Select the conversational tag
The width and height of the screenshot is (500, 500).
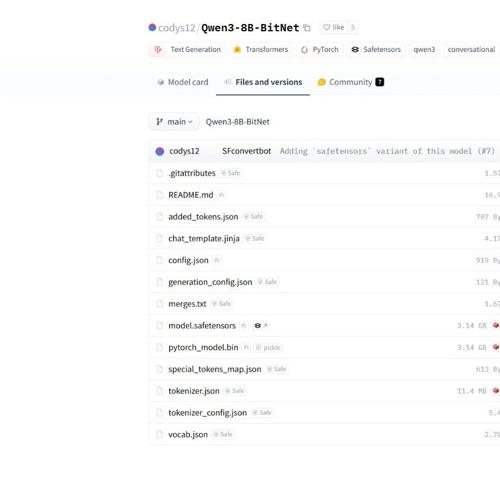(471, 50)
